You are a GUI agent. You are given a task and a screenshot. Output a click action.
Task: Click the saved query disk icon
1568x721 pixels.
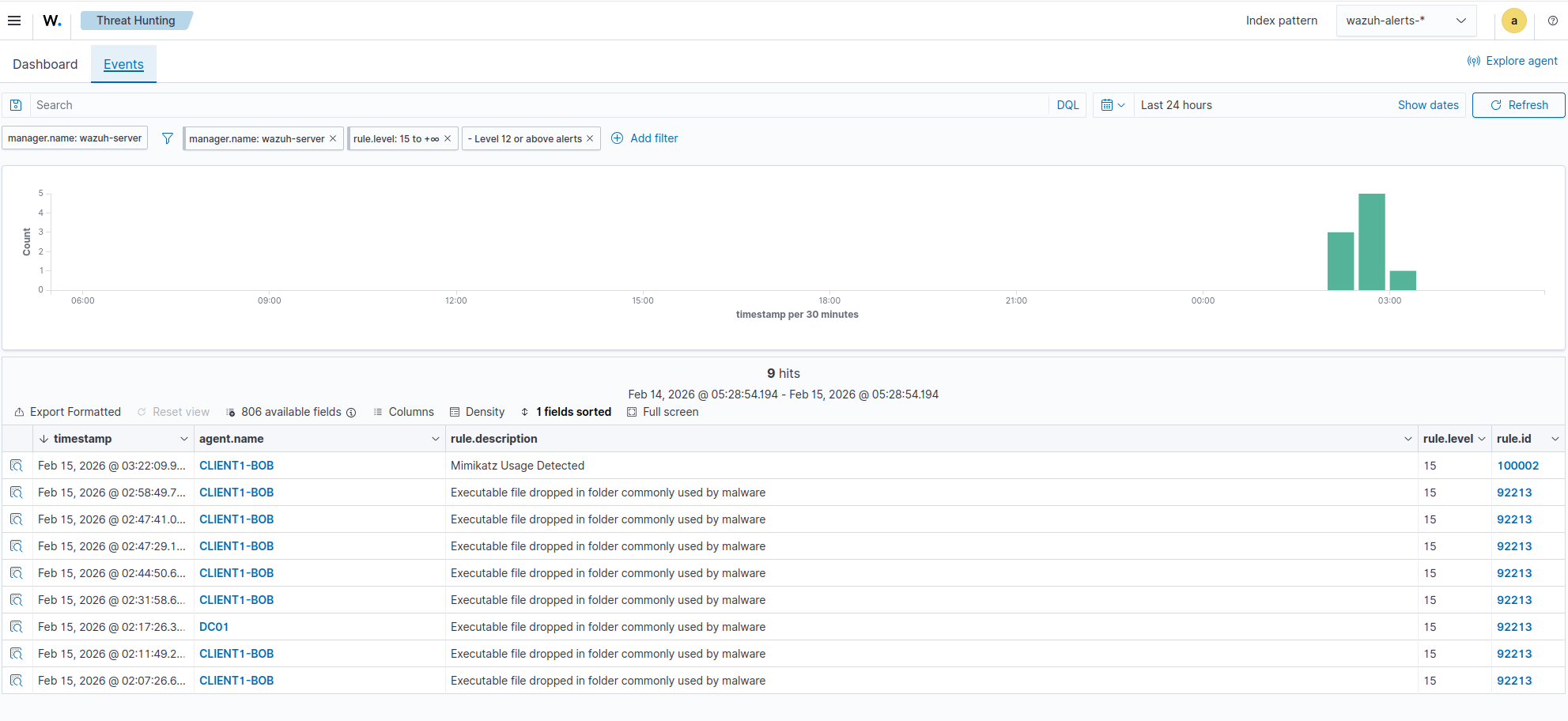tap(16, 105)
